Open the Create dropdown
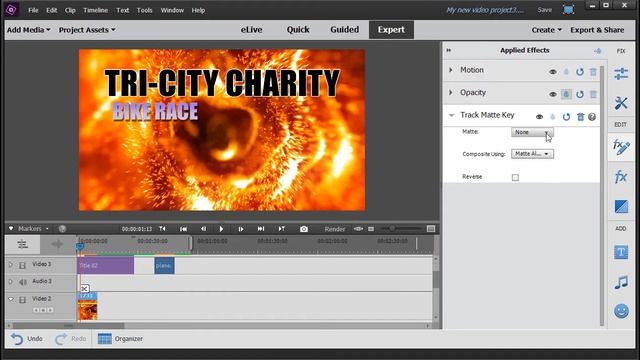Viewport: 640px width, 360px height. point(547,30)
